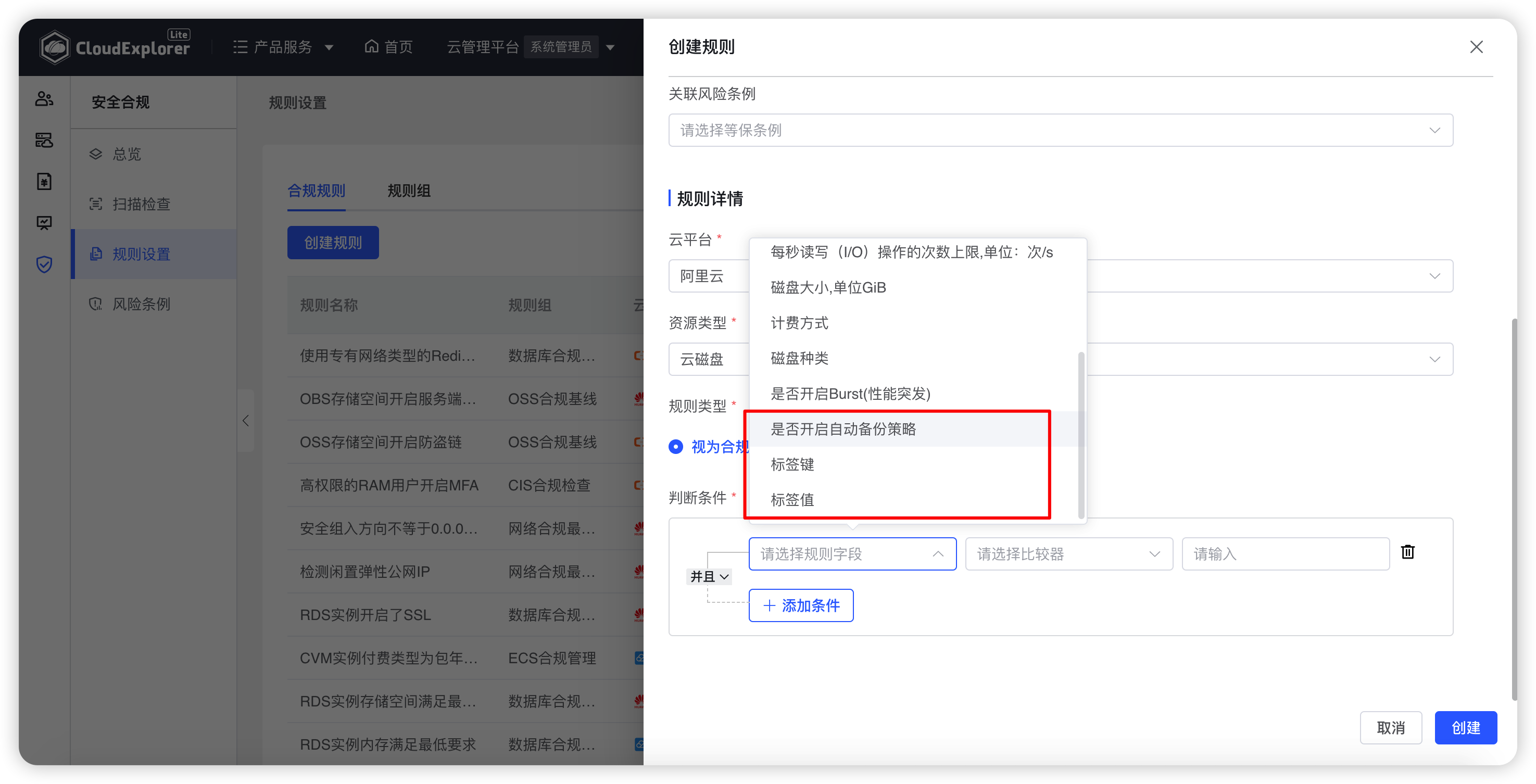The width and height of the screenshot is (1536, 784).
Task: Choose 标签键 option
Action: tap(917, 464)
